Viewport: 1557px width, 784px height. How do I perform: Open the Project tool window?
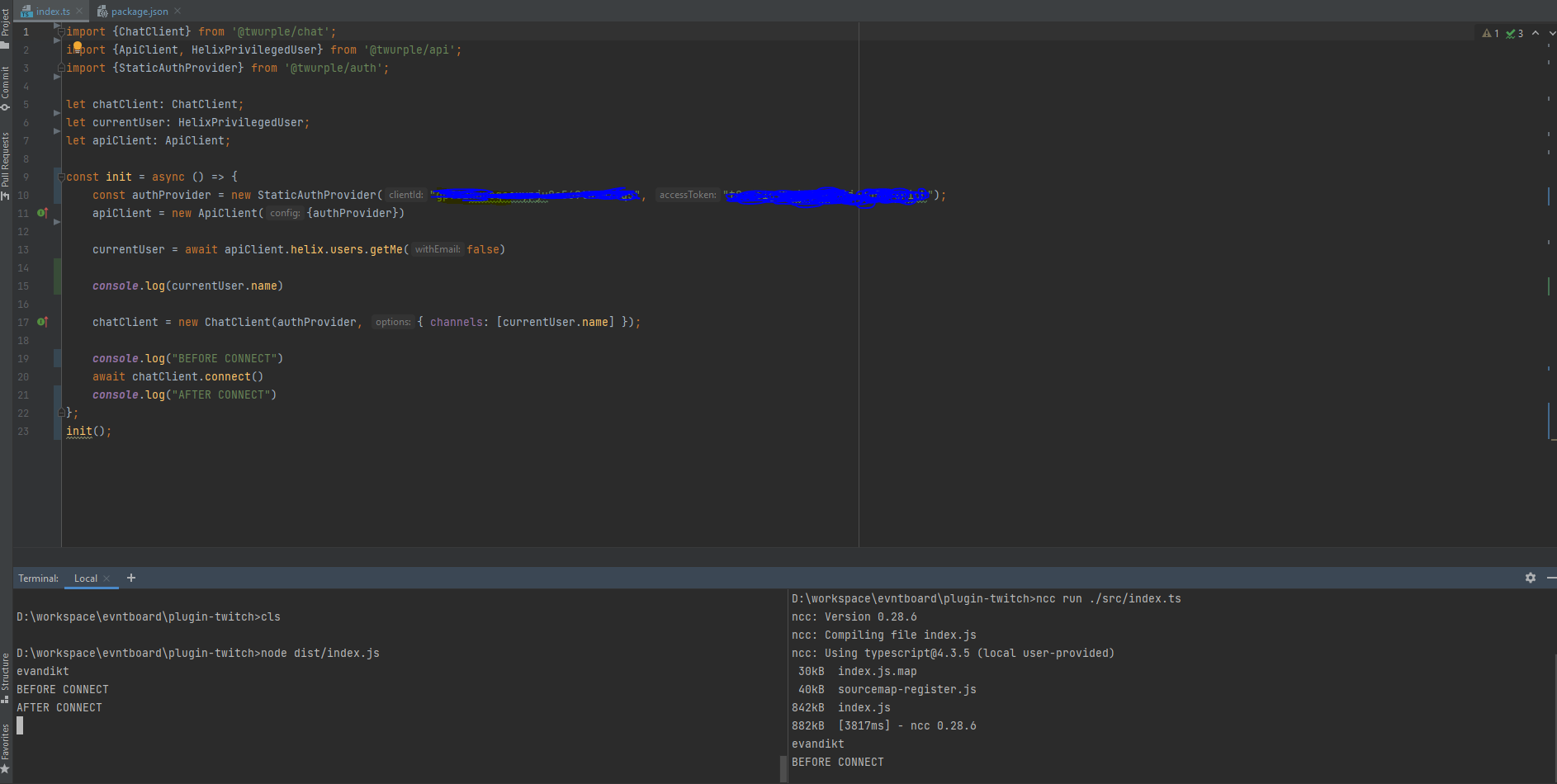tap(6, 23)
